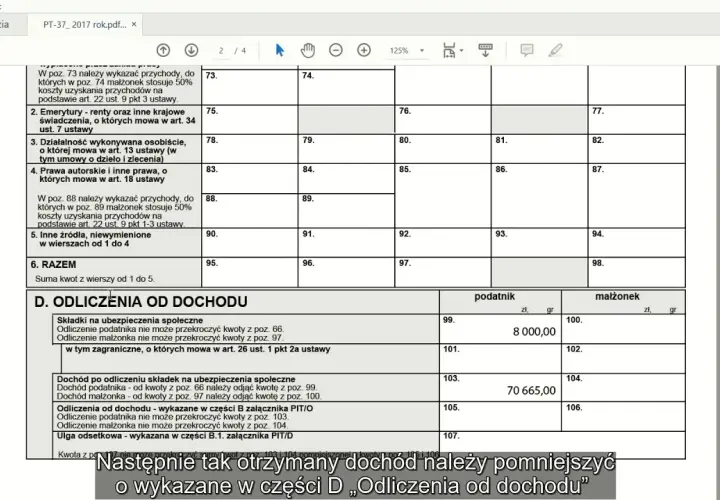
Task: Zoom out with the minus icon
Action: click(x=336, y=50)
